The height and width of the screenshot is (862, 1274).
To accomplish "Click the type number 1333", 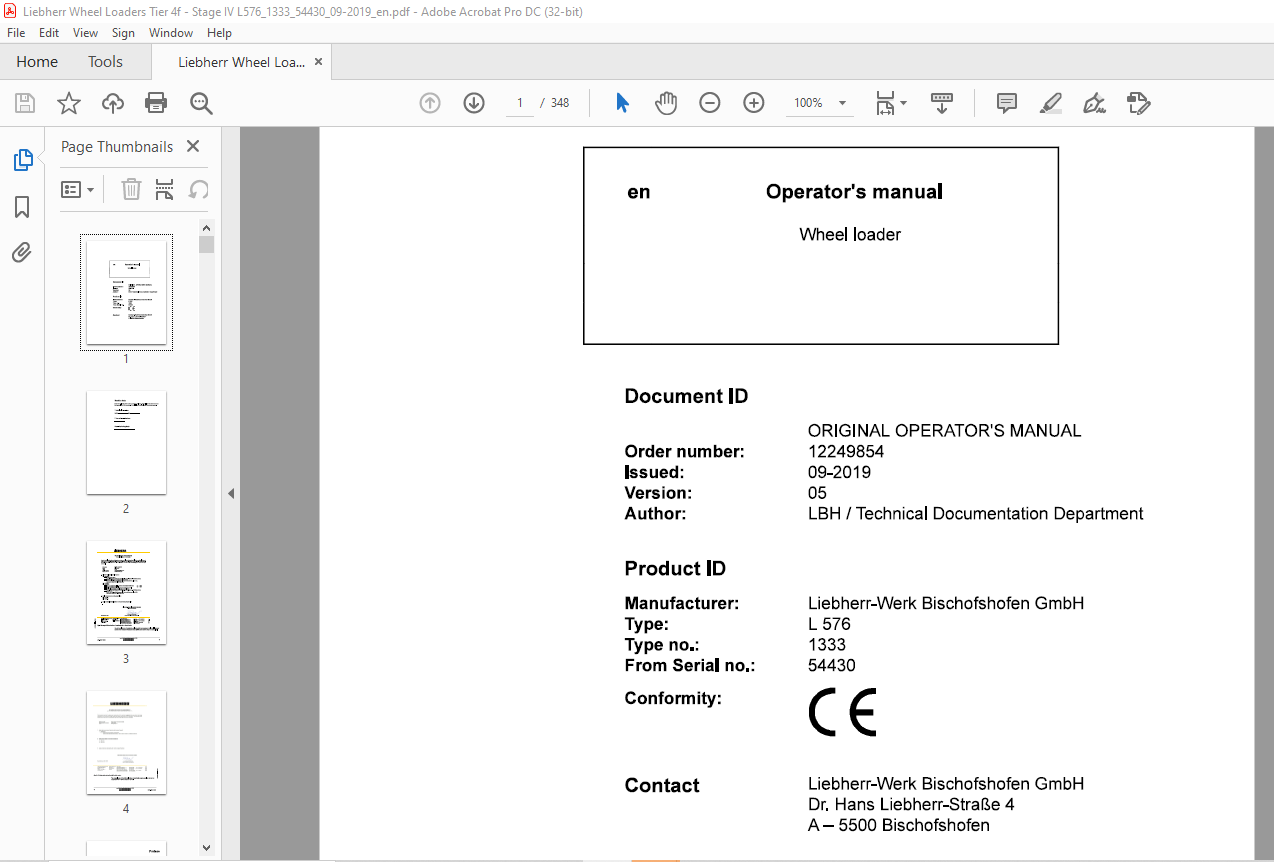I will coord(827,645).
